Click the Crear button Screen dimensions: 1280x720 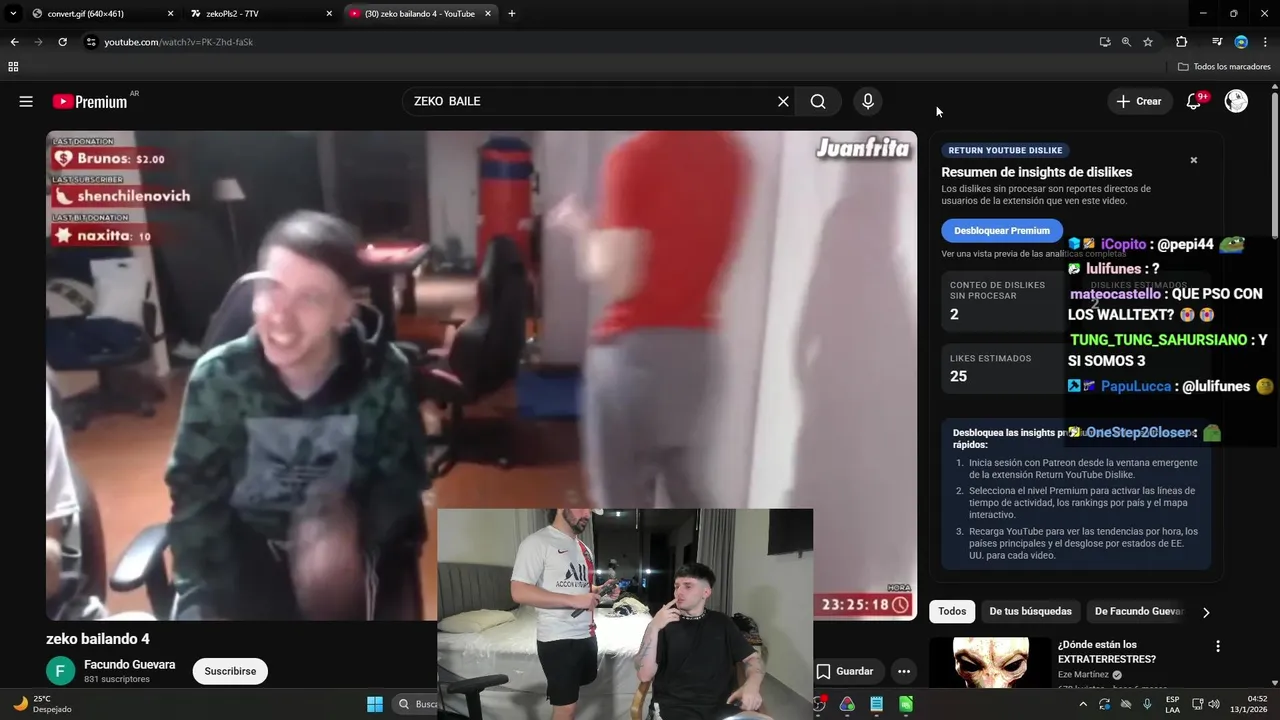[x=1139, y=101]
